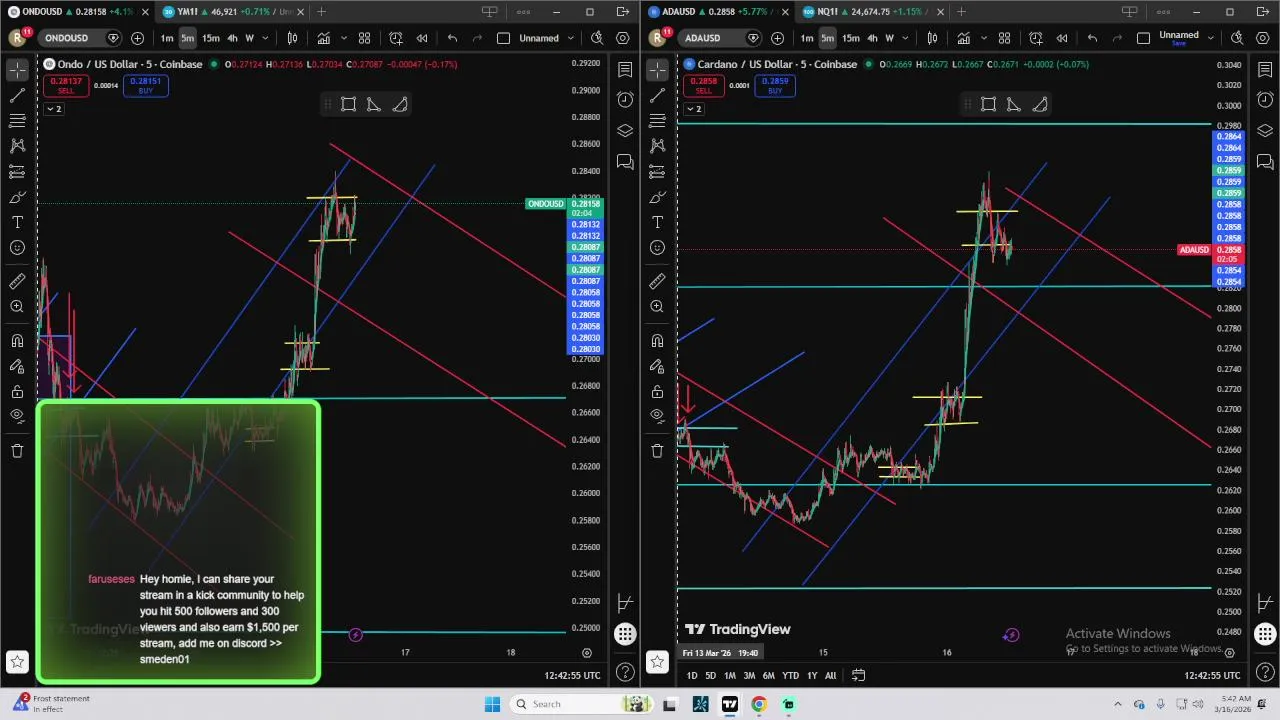Select trend line tool in ONDOUSD window

coord(17,95)
